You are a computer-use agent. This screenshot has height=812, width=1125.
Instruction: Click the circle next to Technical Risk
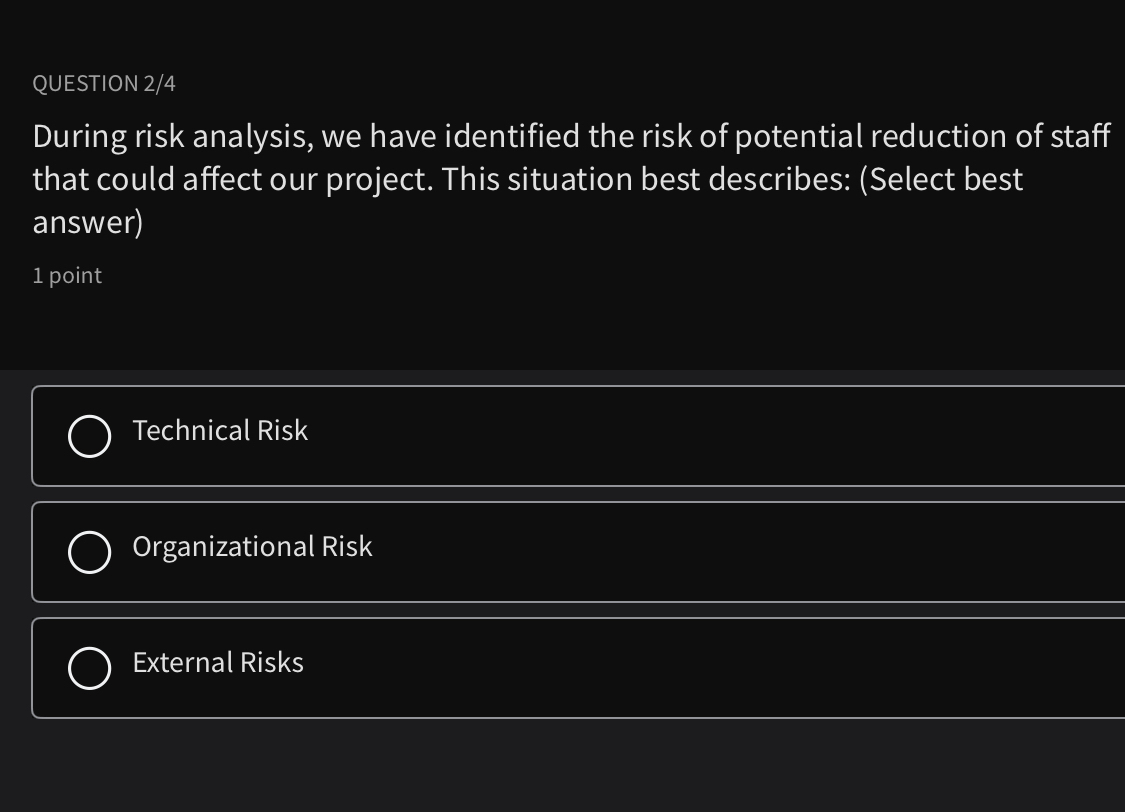click(x=90, y=436)
